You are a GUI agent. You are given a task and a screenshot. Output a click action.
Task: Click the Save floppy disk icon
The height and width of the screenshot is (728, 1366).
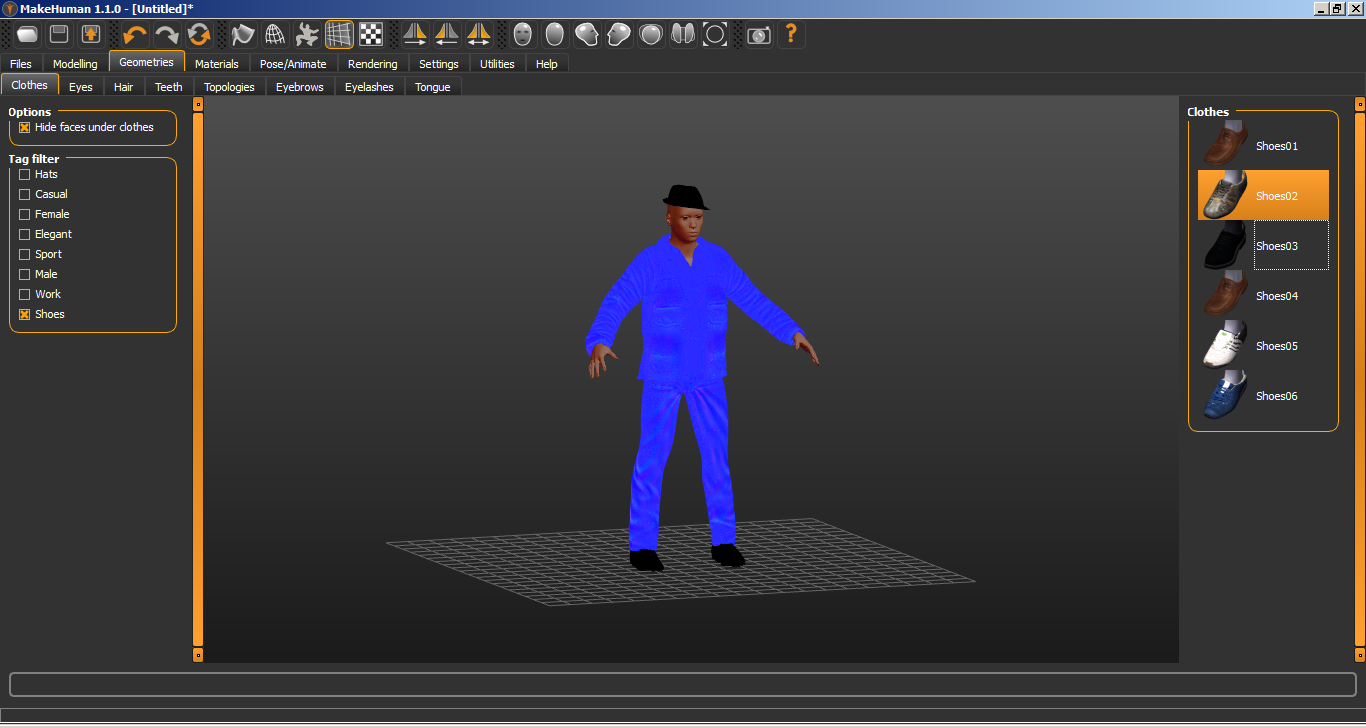59,35
